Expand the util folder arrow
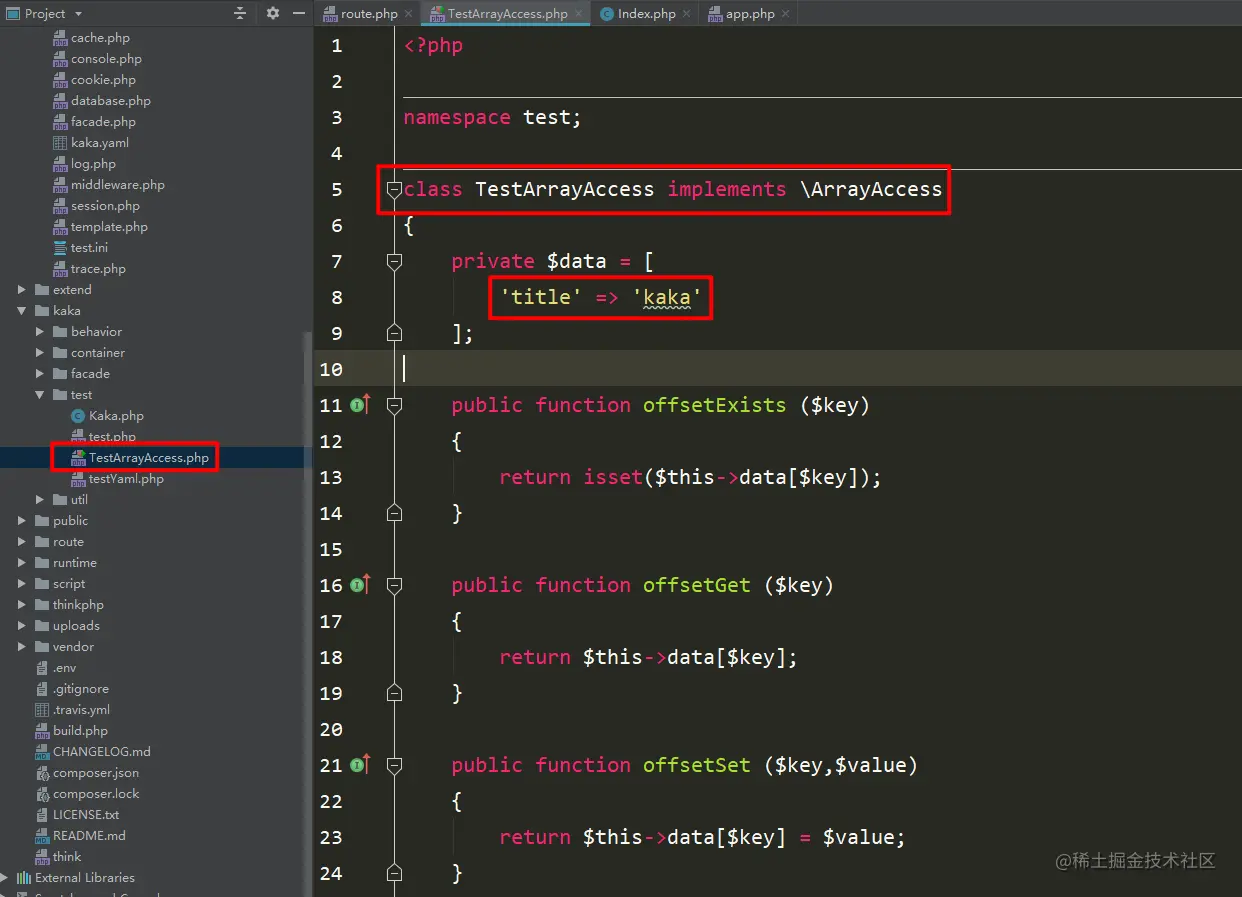The width and height of the screenshot is (1242, 897). point(40,499)
